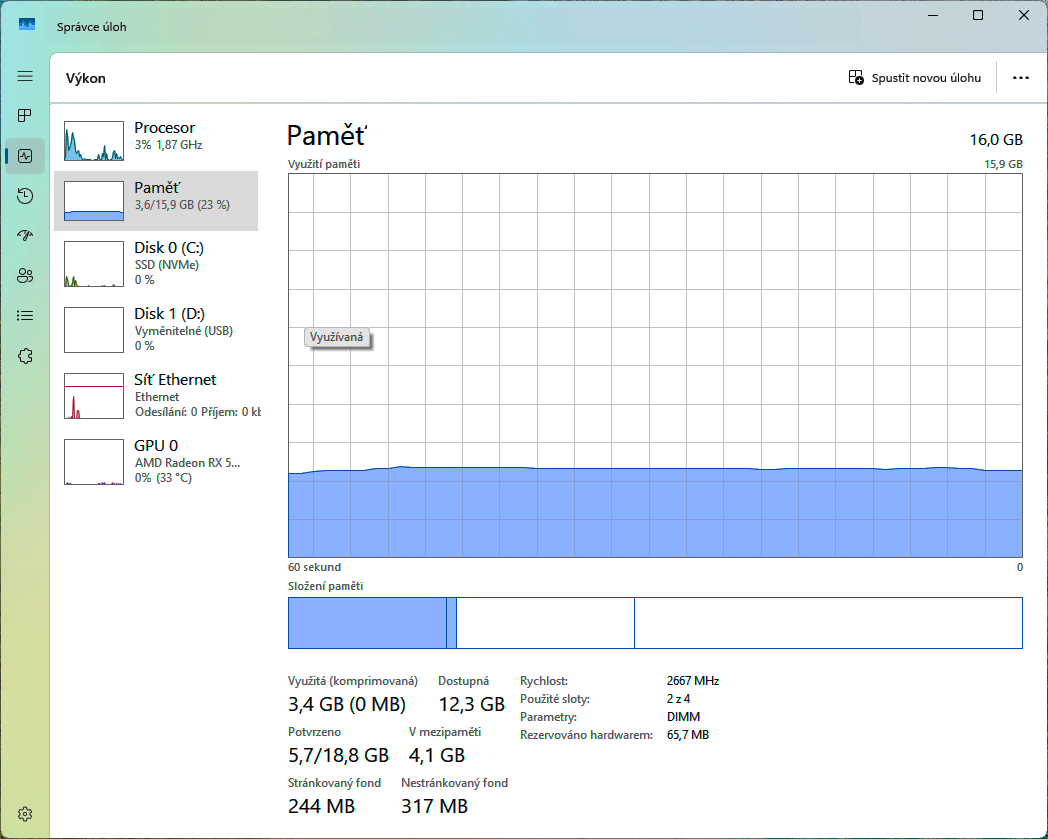Screen dimensions: 1048x839
Task: Select Procesor in the performance list
Action: coord(156,141)
